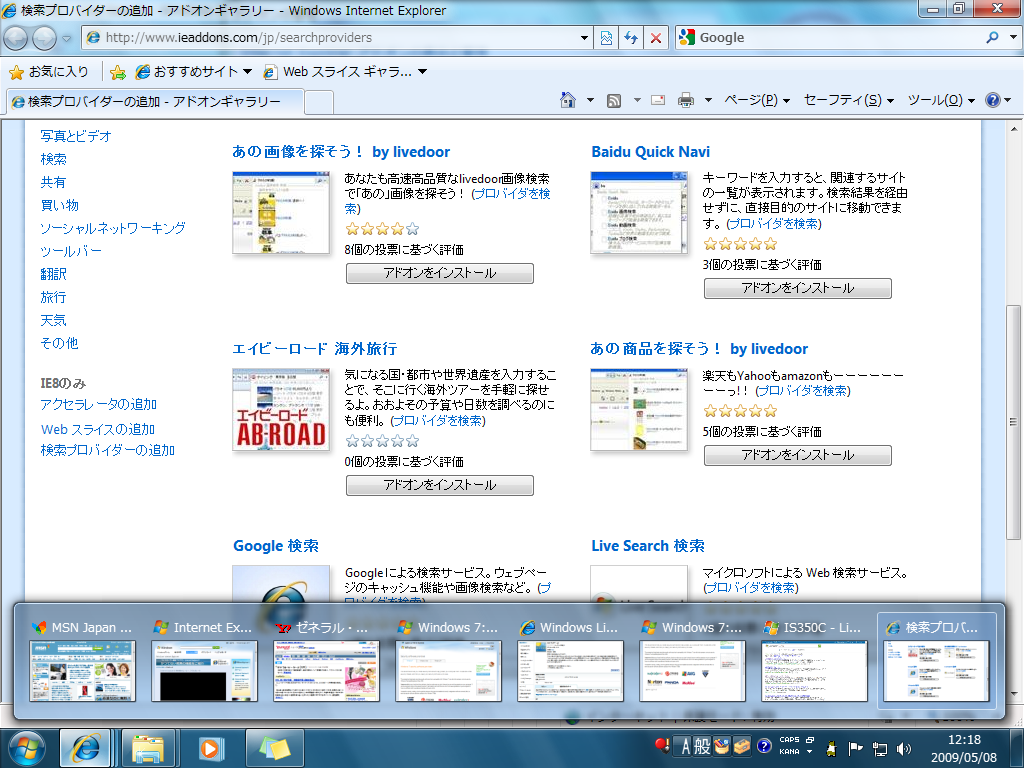
Task: Click the Windows Start orb
Action: 26,748
